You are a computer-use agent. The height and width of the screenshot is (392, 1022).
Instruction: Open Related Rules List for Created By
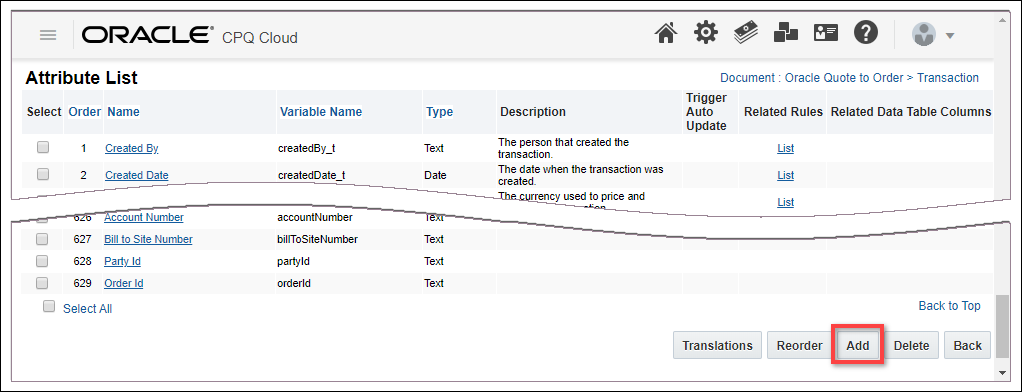[x=785, y=148]
